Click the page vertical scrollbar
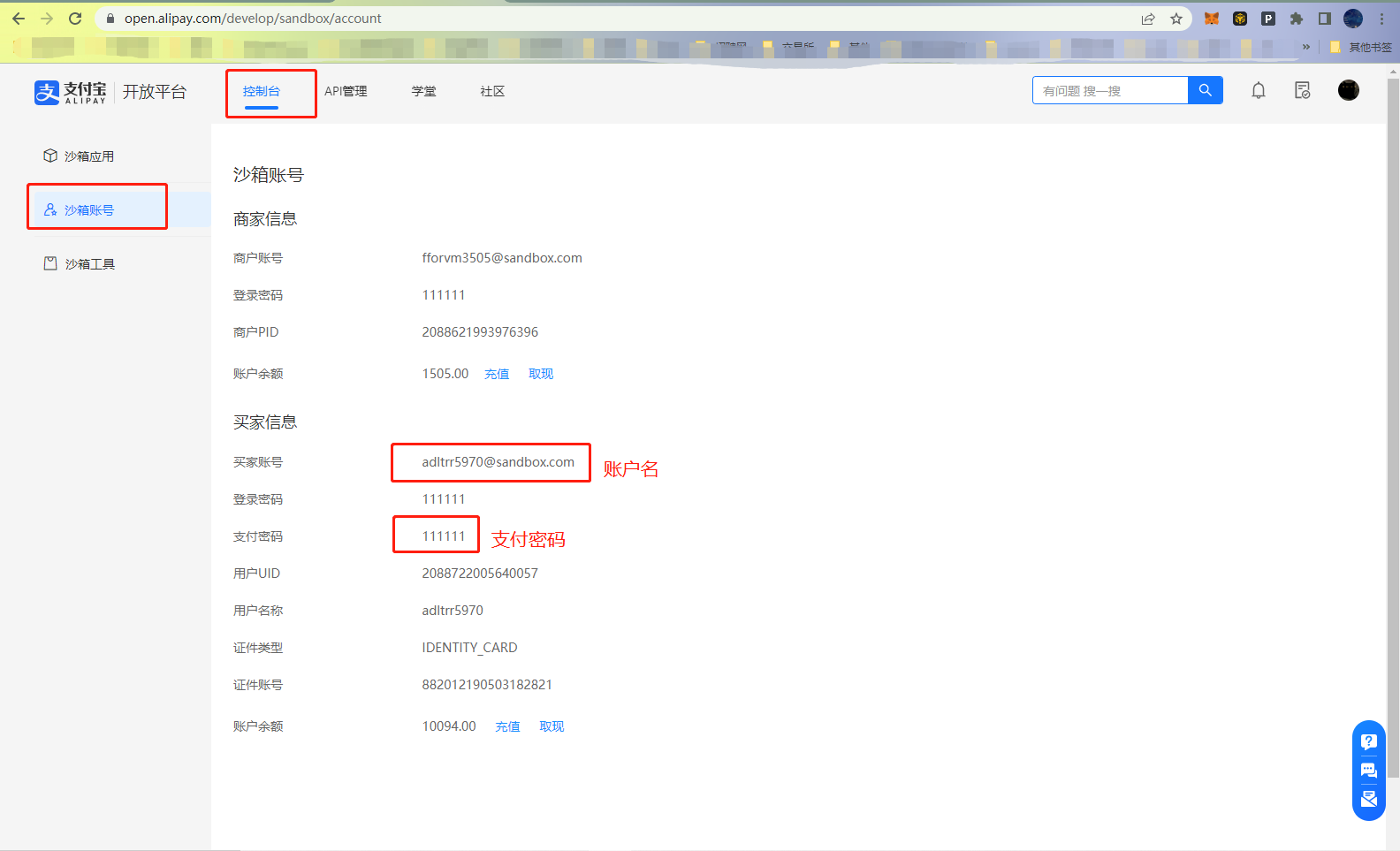The width and height of the screenshot is (1400, 851). 1393,428
